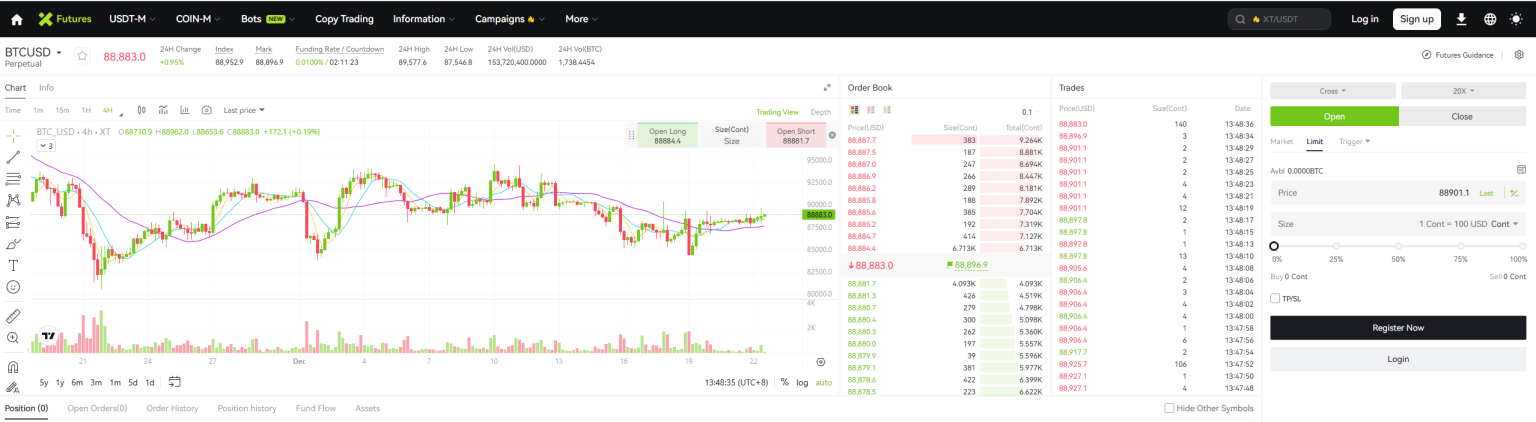Image resolution: width=1536 pixels, height=422 pixels.
Task: Add BTCUSD to favorites with star icon
Action: 83,56
